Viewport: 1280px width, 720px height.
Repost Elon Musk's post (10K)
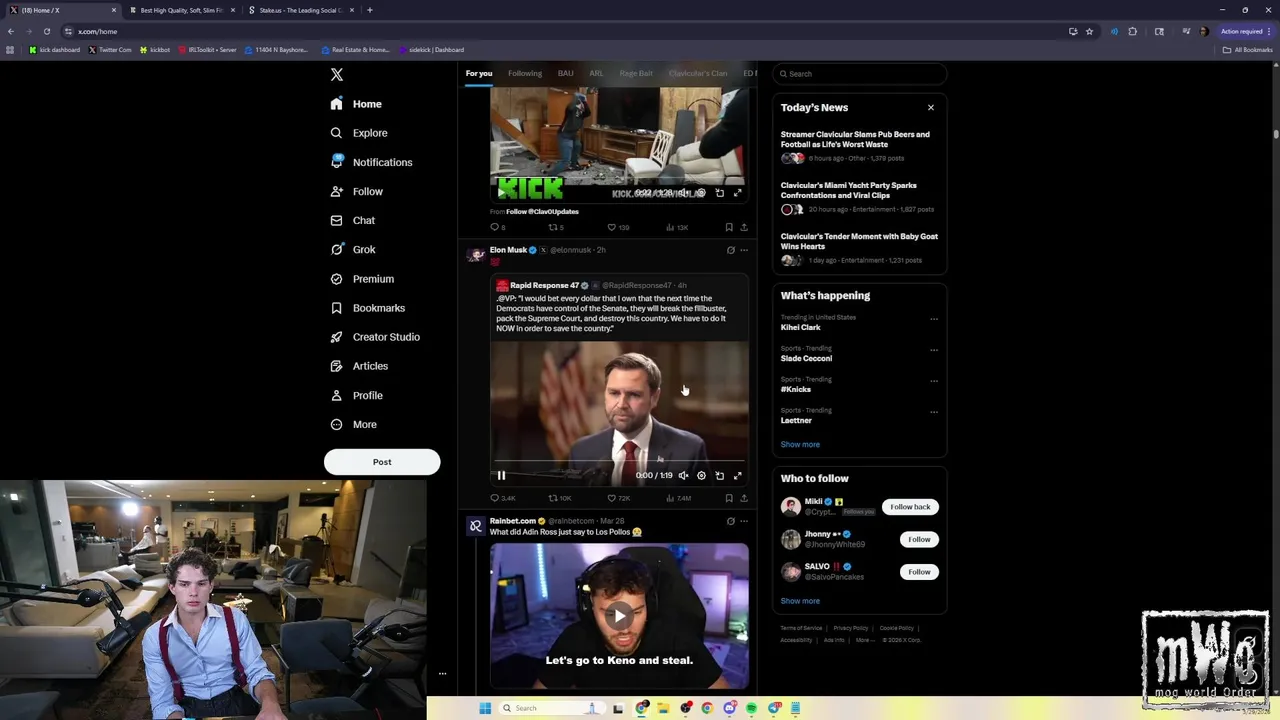560,498
